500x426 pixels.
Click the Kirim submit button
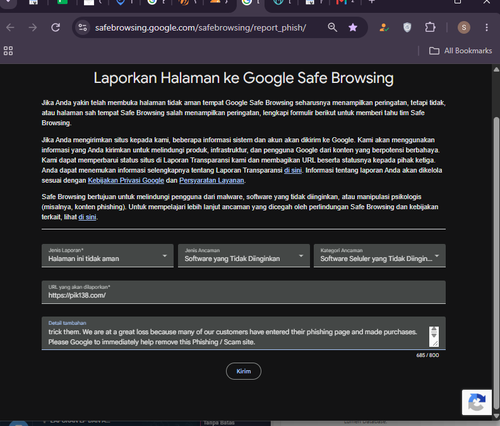(x=244, y=371)
